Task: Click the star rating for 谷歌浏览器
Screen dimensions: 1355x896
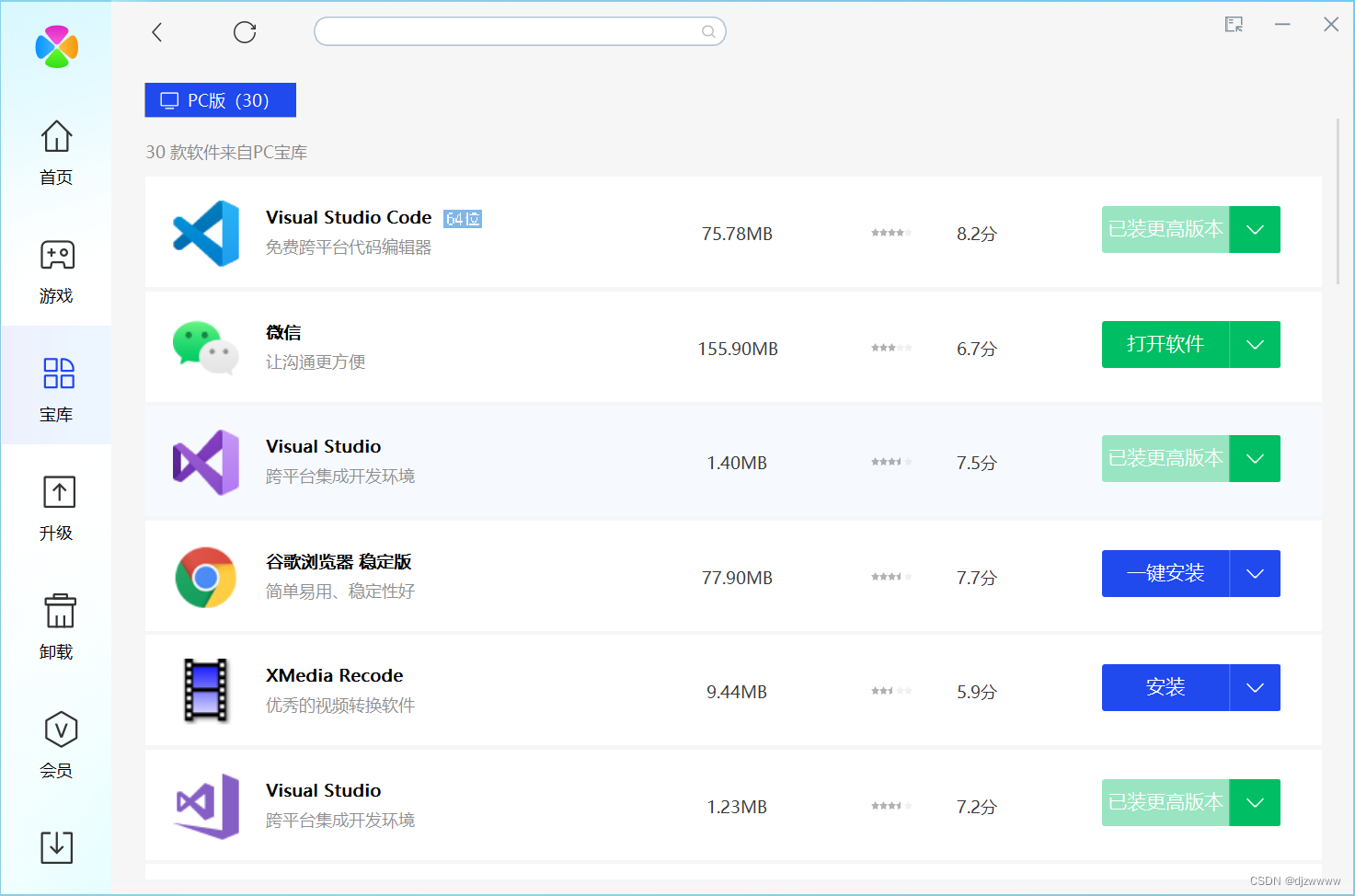Action: [891, 577]
